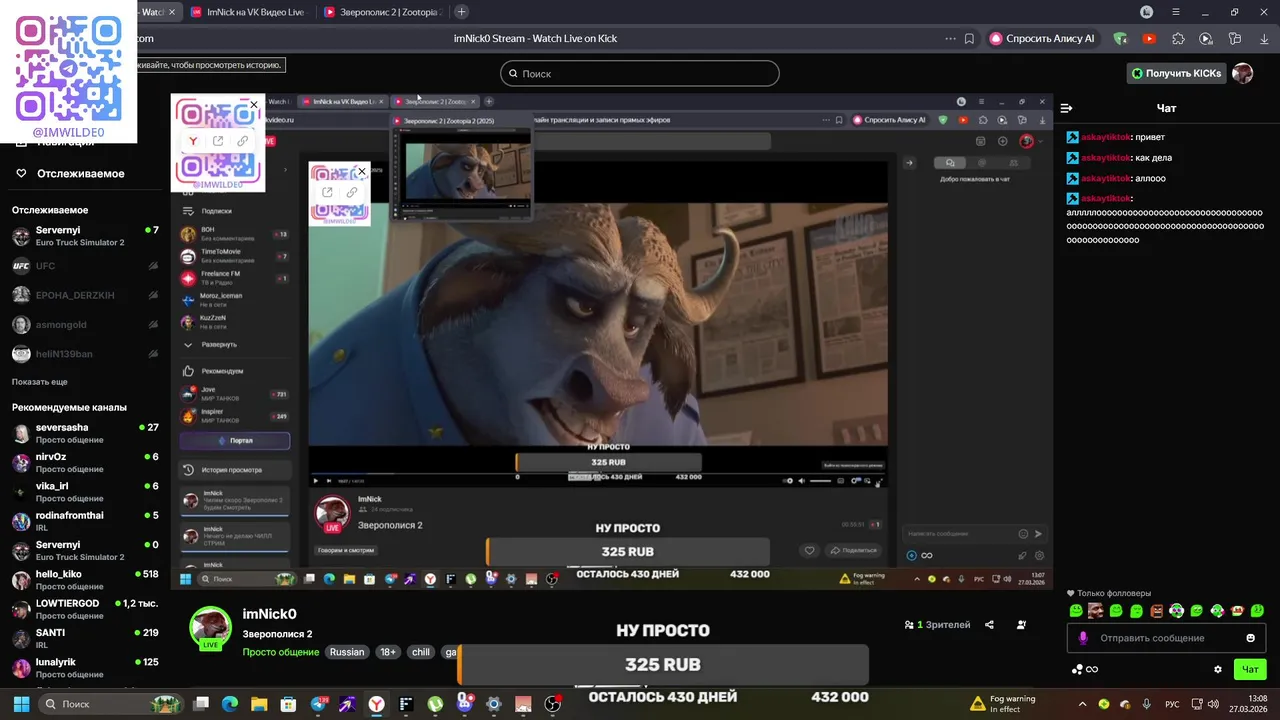This screenshot has height=720, width=1280.
Task: Open LOWTIERGOD recommended channel
Action: click(85, 609)
